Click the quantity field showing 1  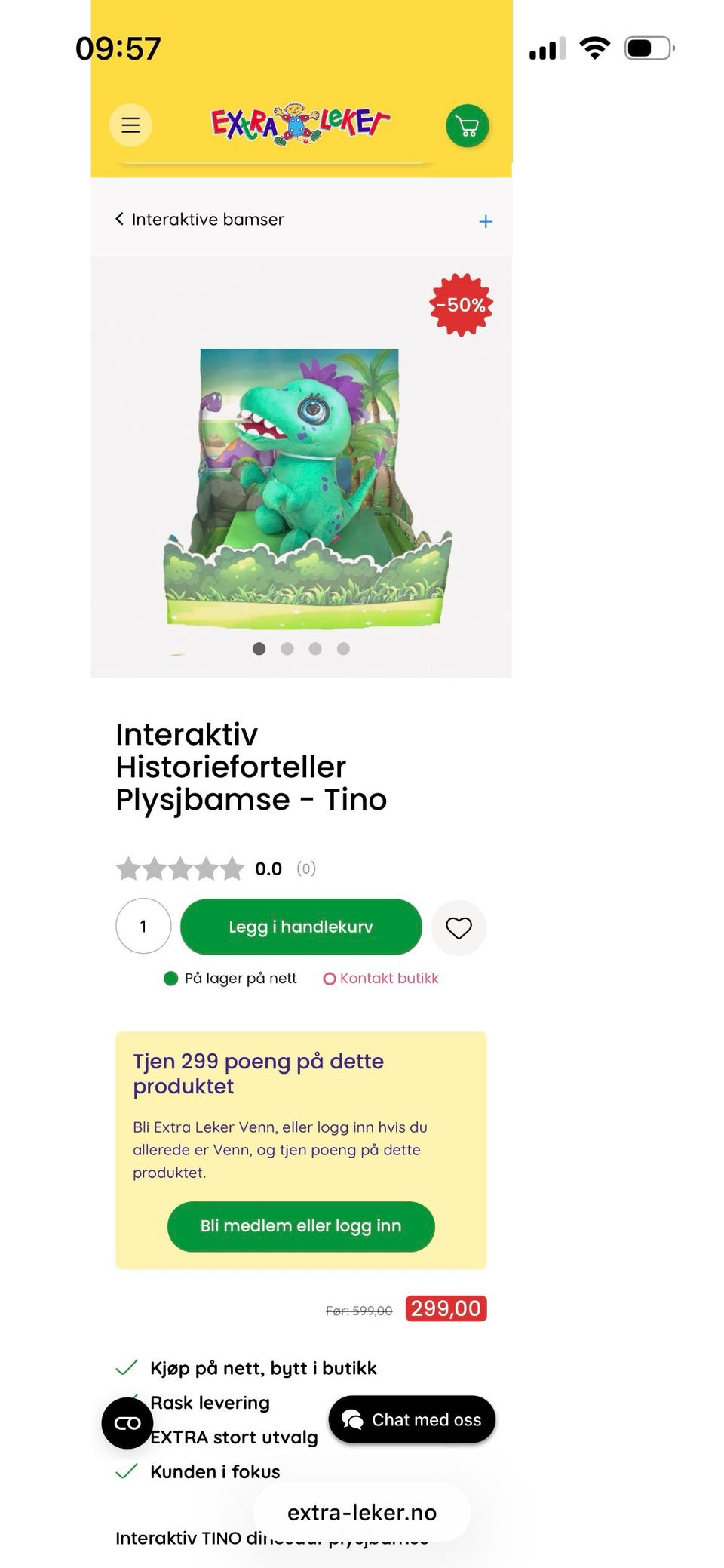(143, 927)
